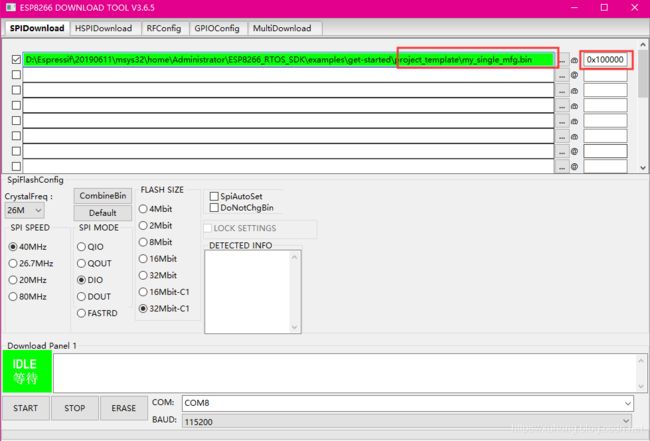Choose 32Mbit-C1 flash size
650x441 pixels.
164,308
